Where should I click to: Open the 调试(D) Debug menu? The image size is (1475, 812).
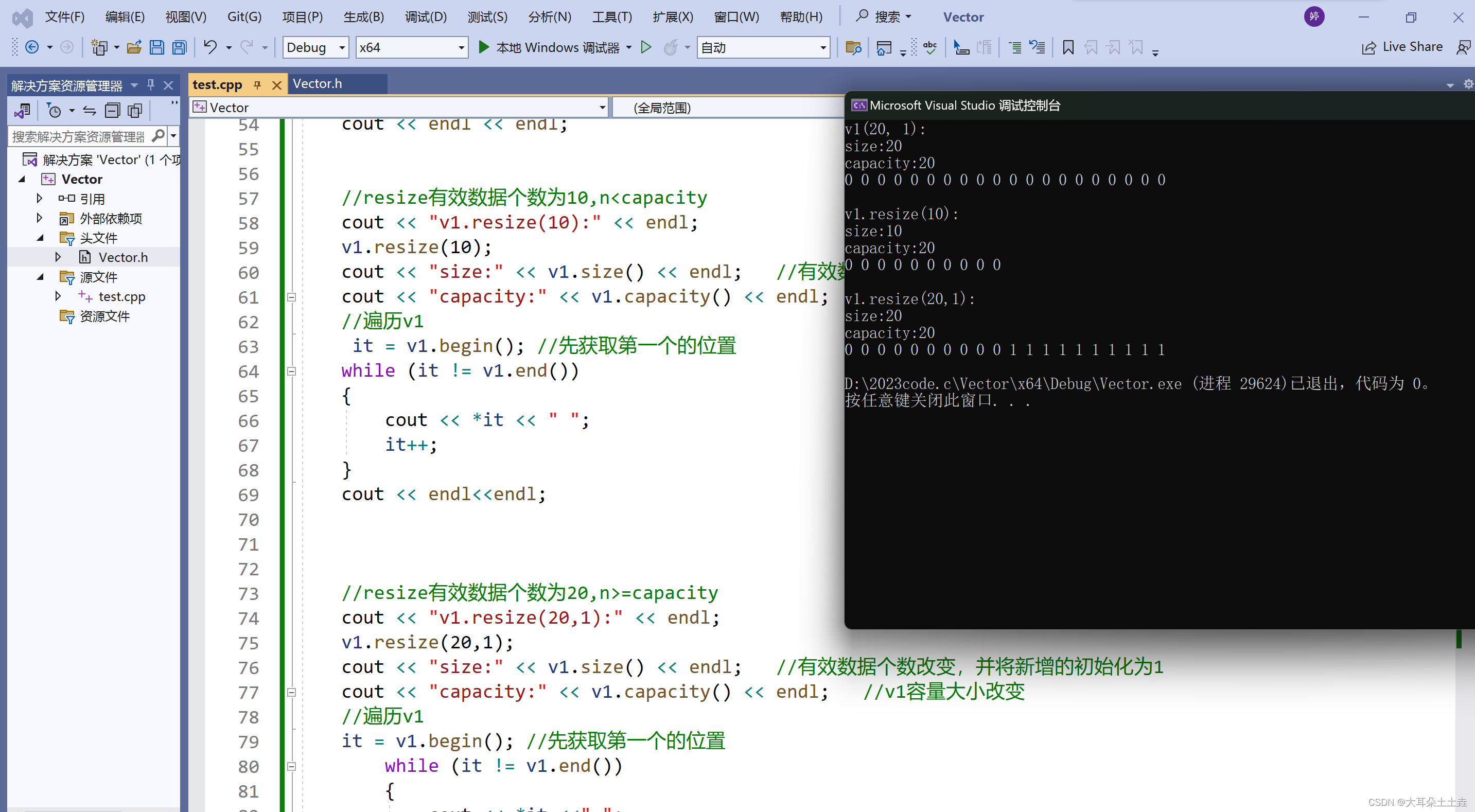click(425, 16)
